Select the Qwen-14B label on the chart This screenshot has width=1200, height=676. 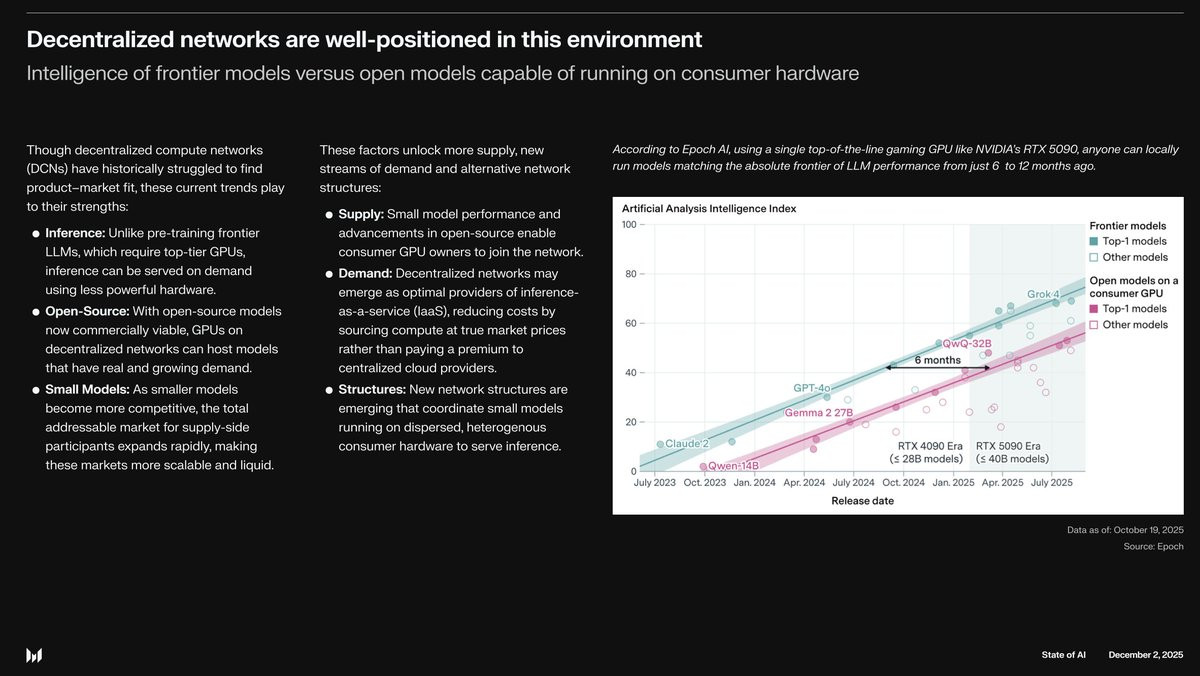(x=733, y=466)
